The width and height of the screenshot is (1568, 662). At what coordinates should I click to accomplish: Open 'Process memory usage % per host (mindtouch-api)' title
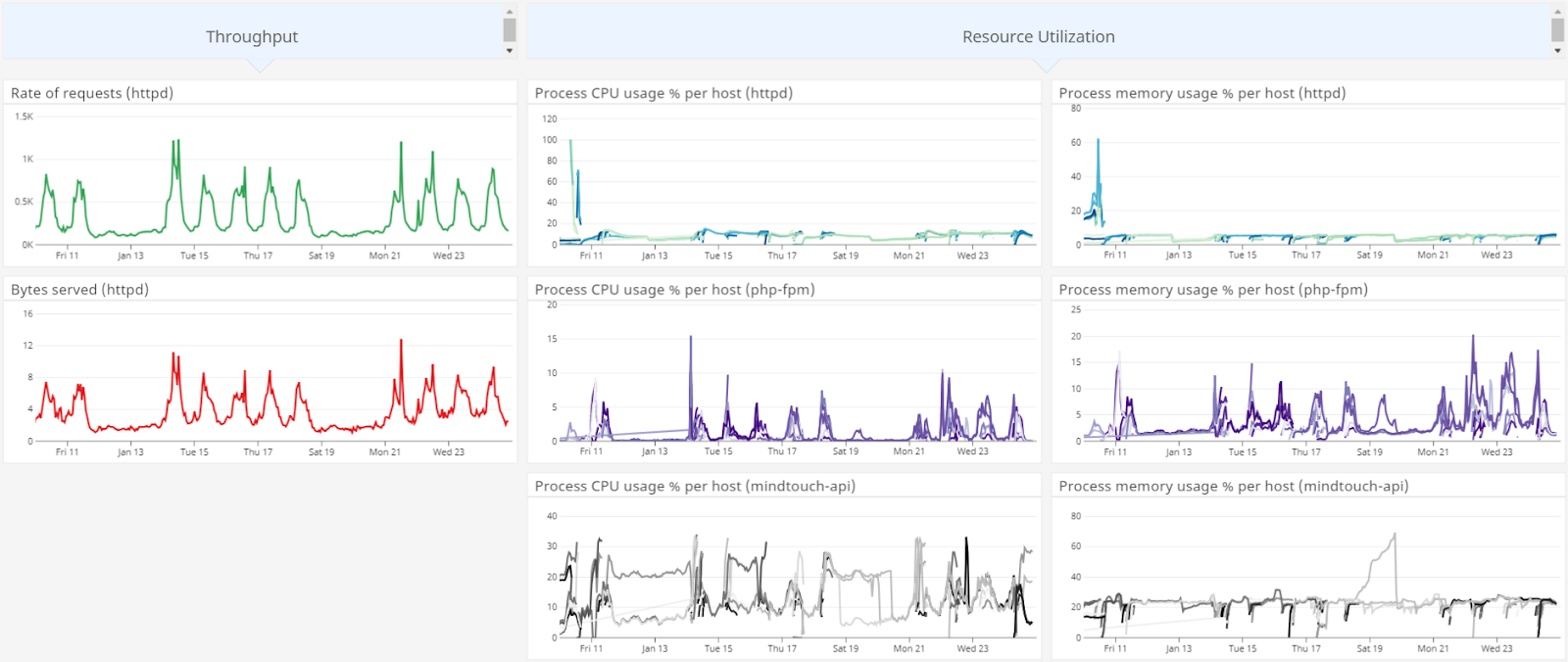1234,486
